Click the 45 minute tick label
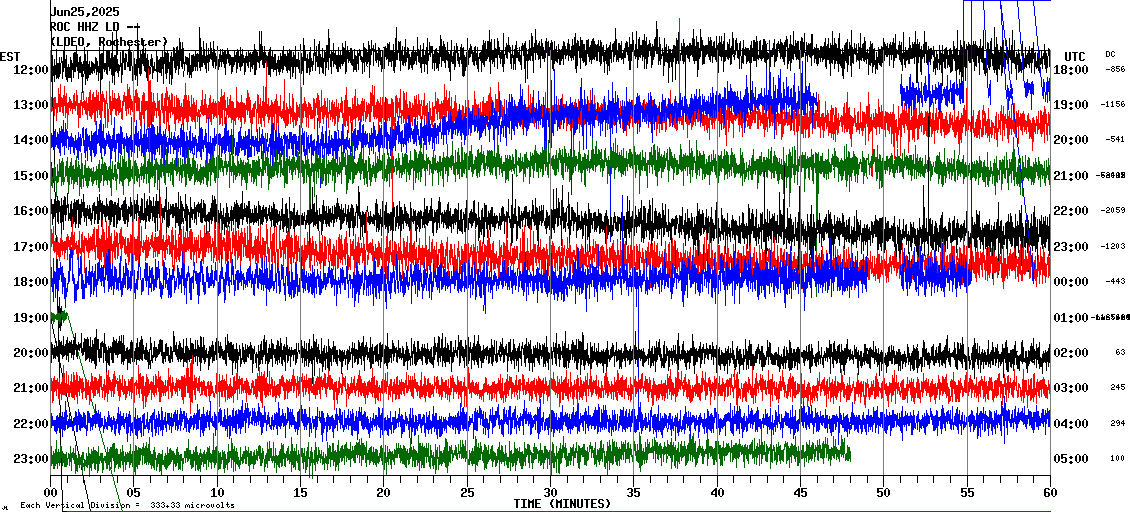Image resolution: width=1130 pixels, height=519 pixels. click(800, 492)
